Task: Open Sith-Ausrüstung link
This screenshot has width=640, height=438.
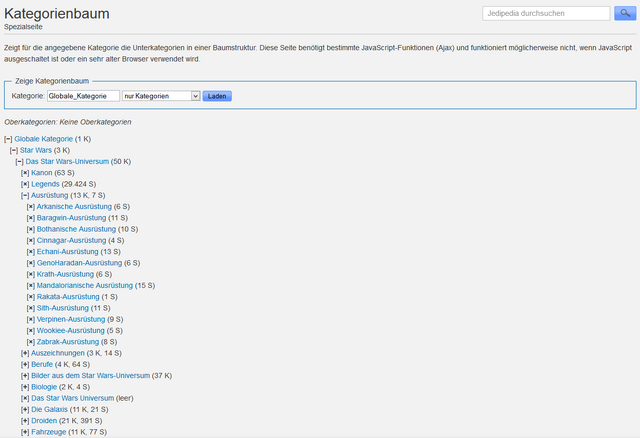Action: pos(63,308)
